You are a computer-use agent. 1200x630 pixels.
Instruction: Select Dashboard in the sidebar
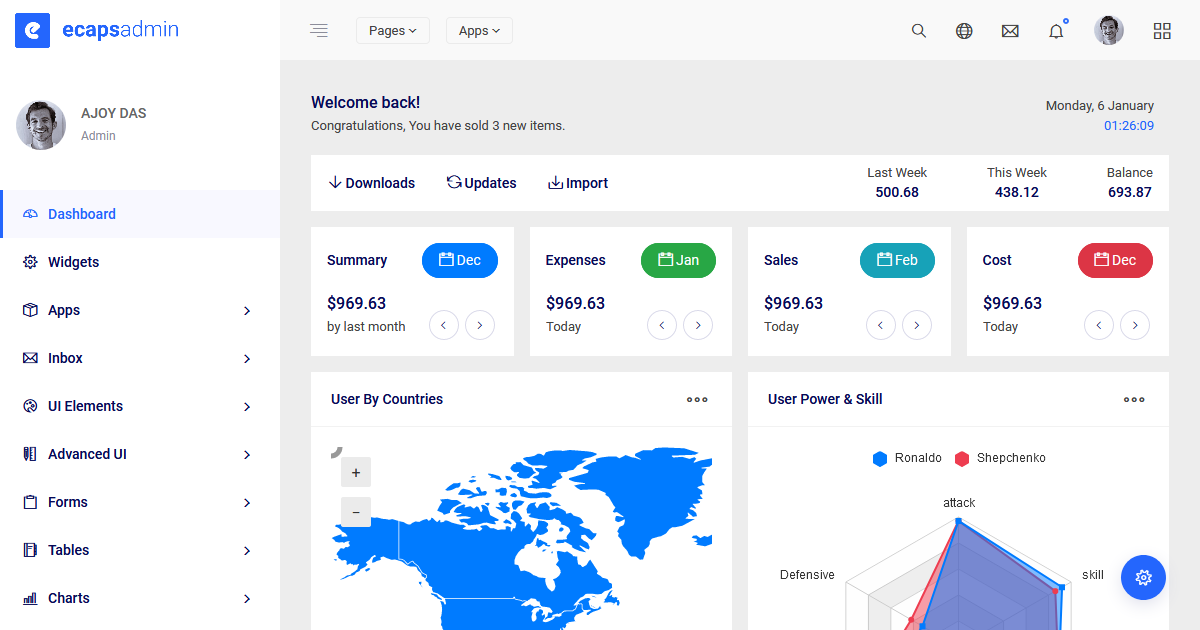coord(82,214)
